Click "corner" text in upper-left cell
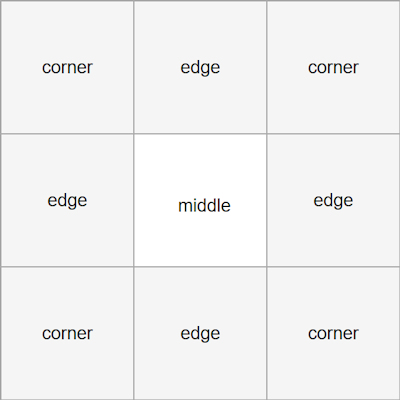The image size is (400, 400). pyautogui.click(x=67, y=68)
